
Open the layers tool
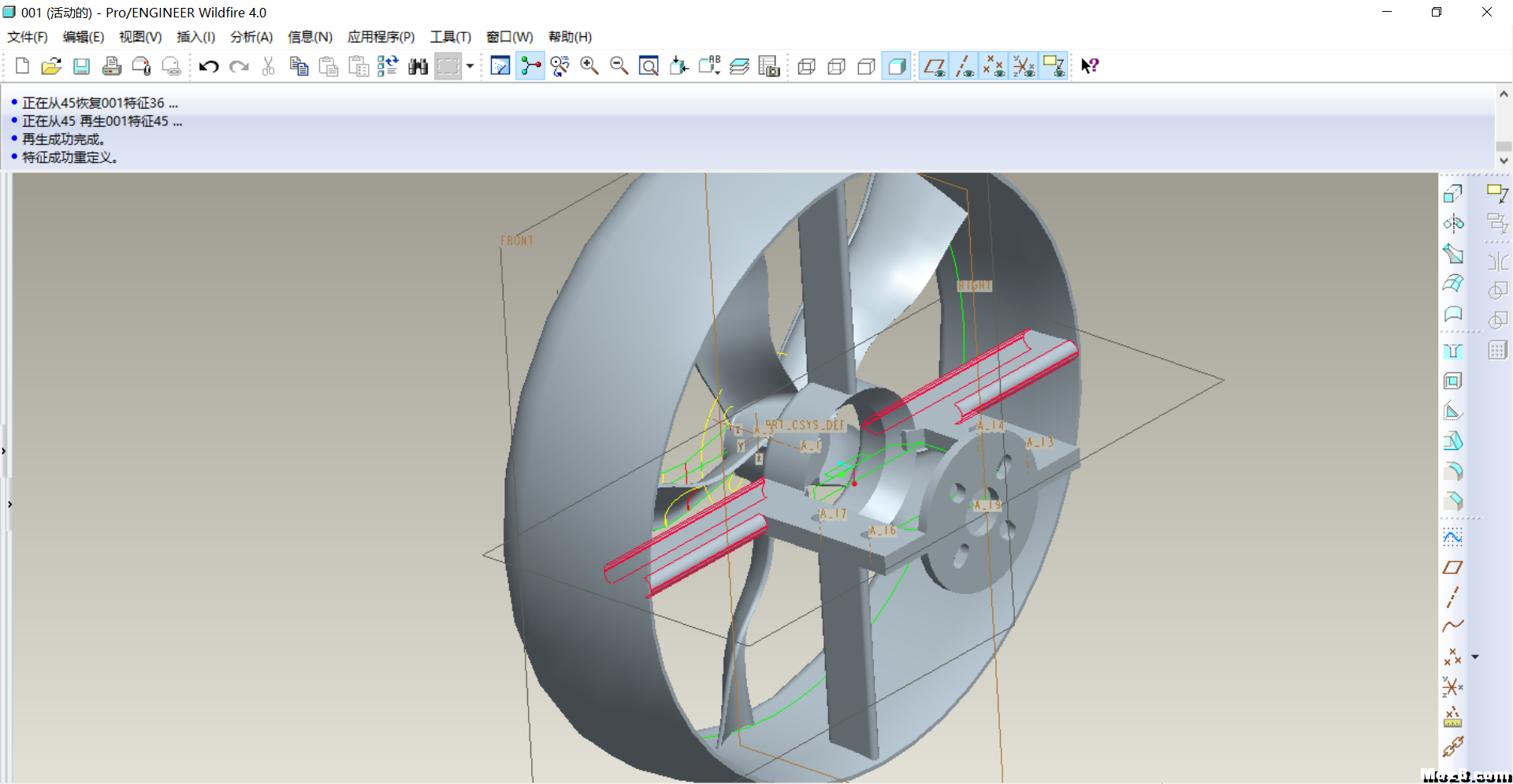tap(739, 66)
